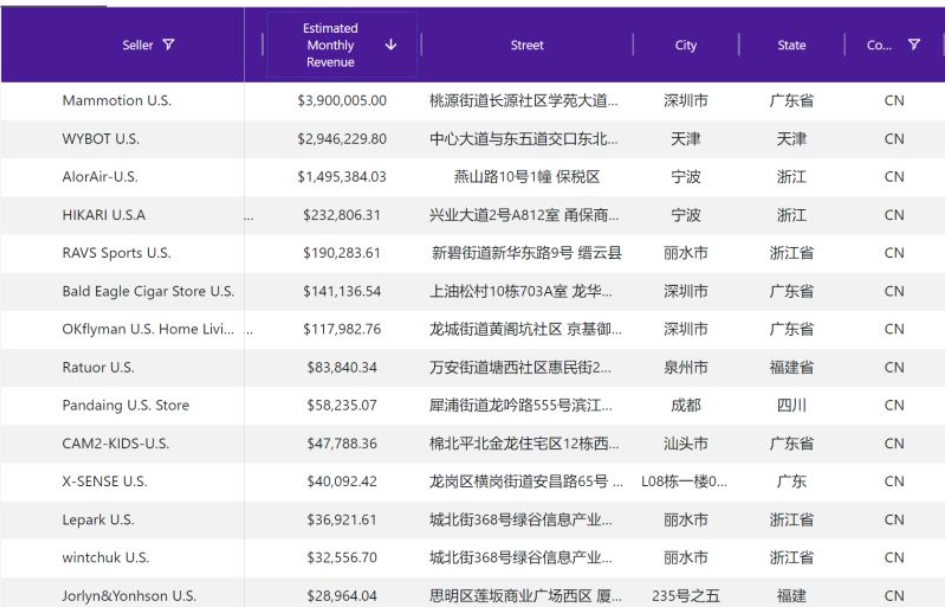Select seller WYBOT U.S.
This screenshot has width=950, height=614.
[101, 139]
